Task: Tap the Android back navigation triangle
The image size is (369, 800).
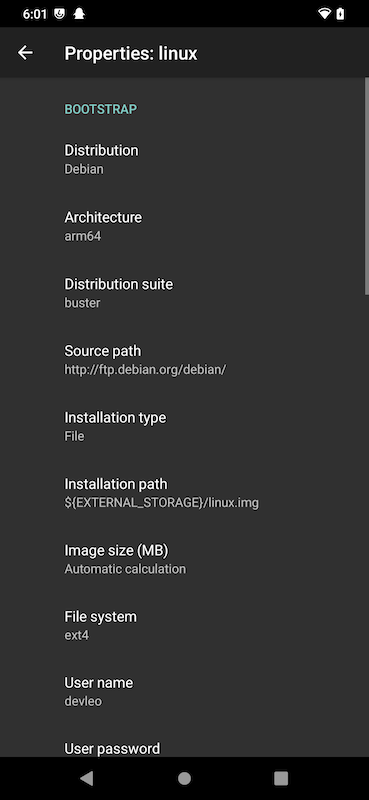Action: point(87,778)
